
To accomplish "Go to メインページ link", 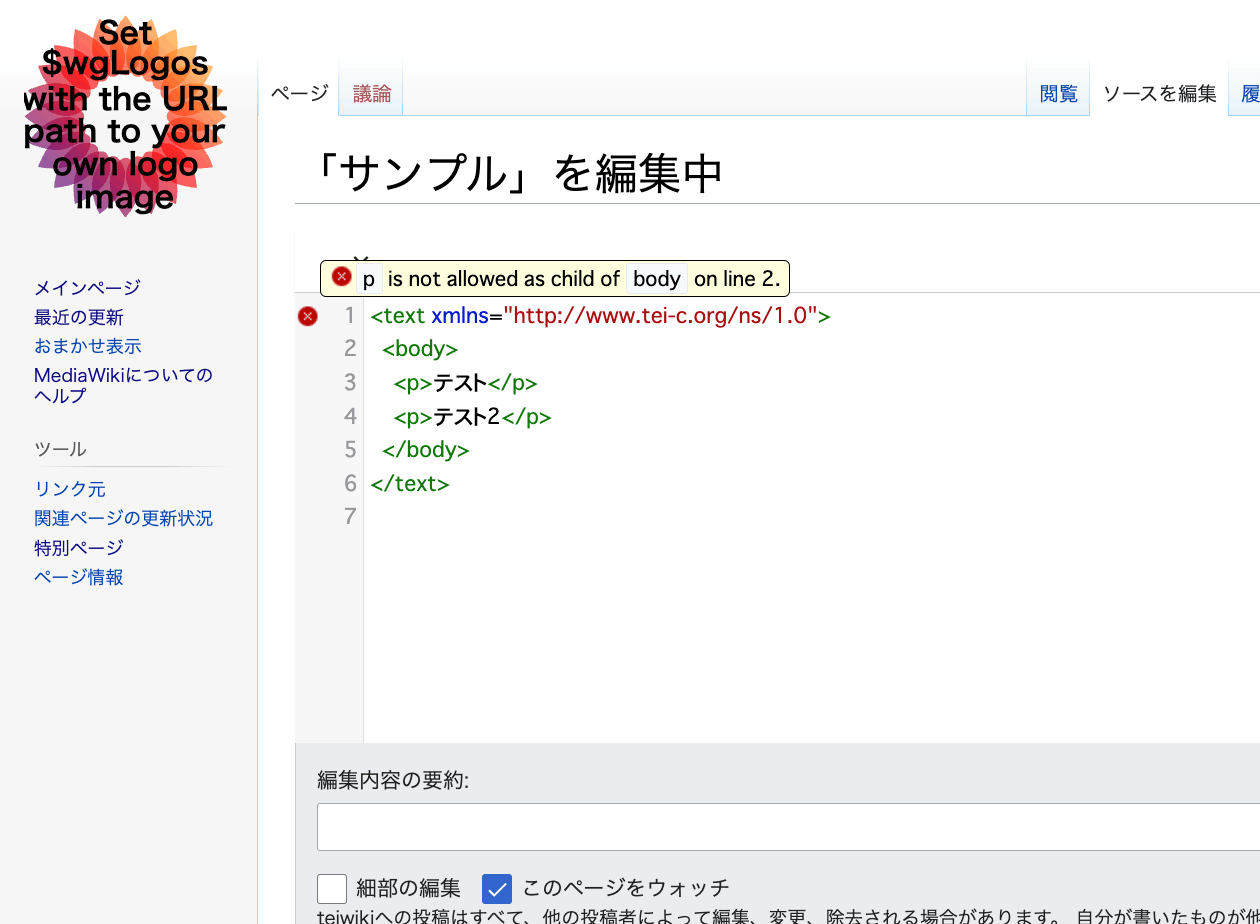I will (x=87, y=288).
